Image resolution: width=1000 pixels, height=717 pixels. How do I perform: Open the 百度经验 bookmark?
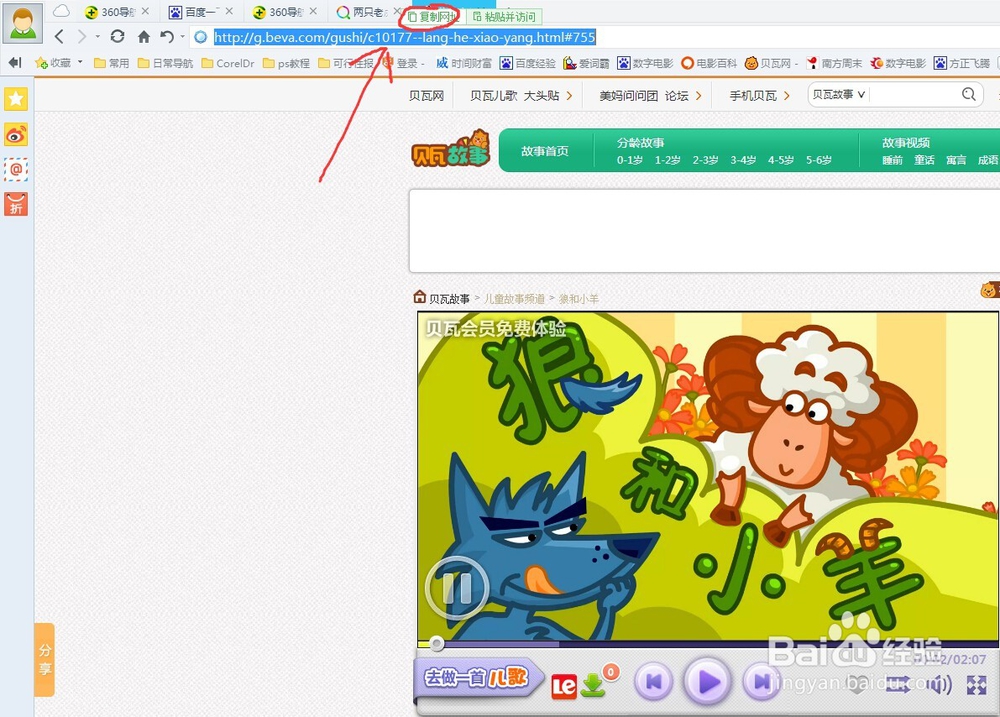527,63
